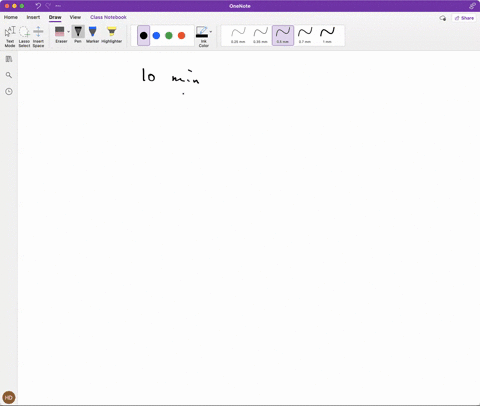
Task: Open Recent Notes clock icon
Action: (x=9, y=91)
